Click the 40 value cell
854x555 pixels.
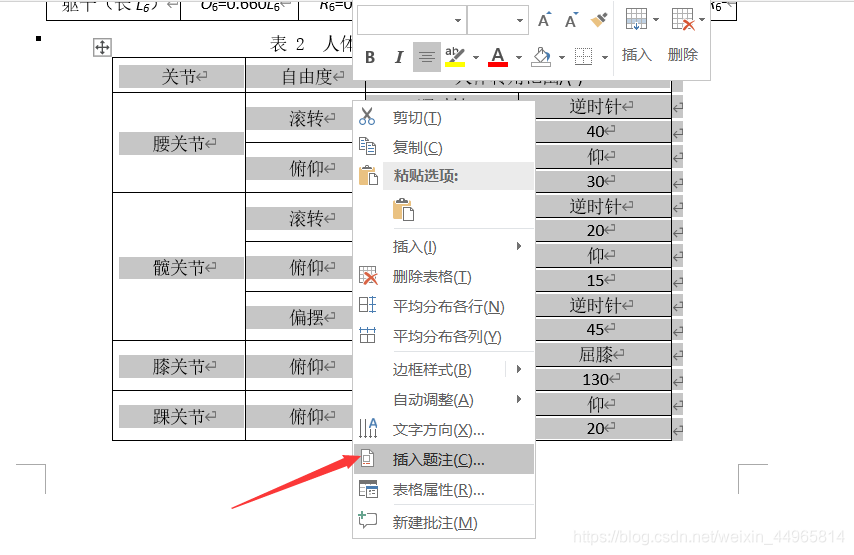pyautogui.click(x=602, y=131)
